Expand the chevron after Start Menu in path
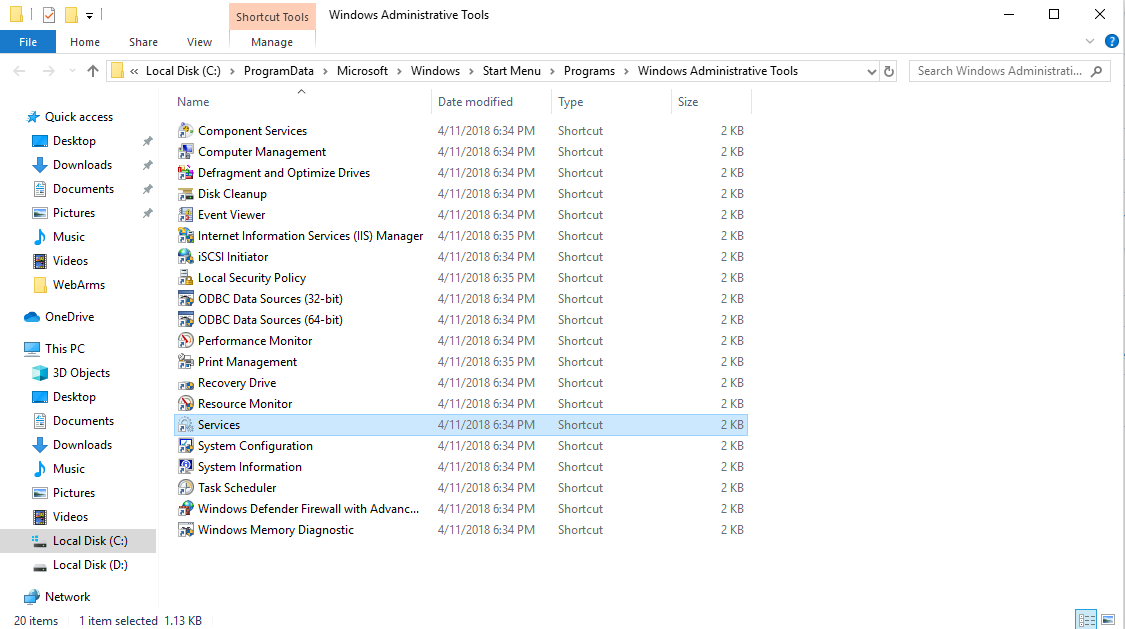 point(552,71)
